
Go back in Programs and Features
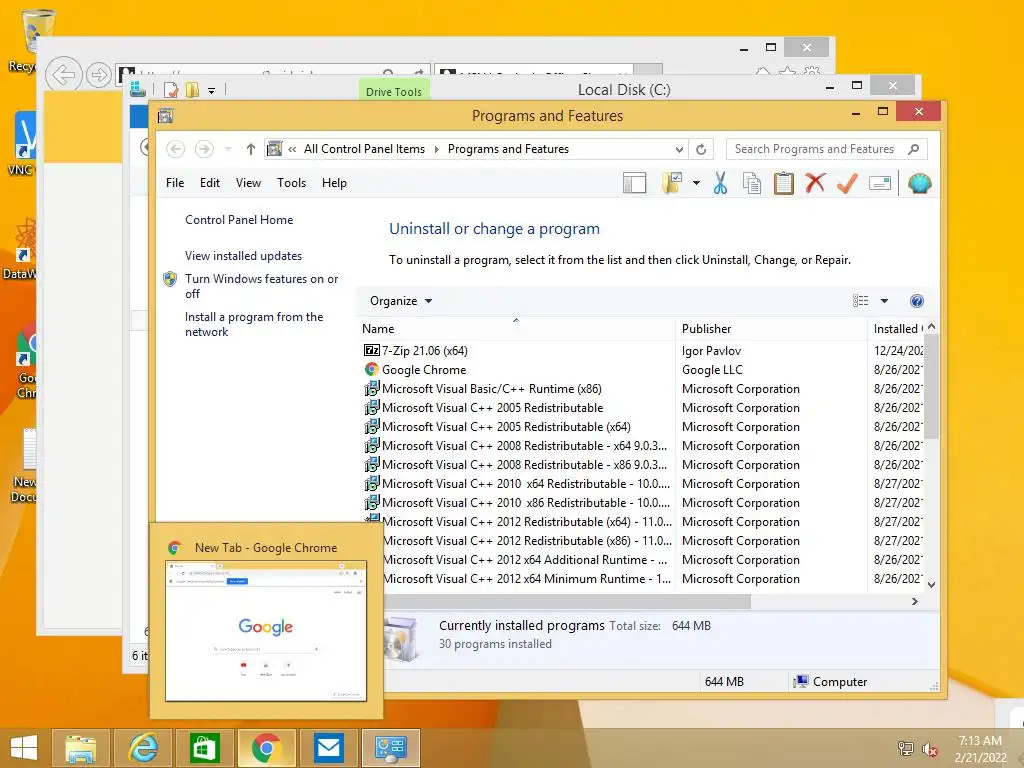(175, 149)
